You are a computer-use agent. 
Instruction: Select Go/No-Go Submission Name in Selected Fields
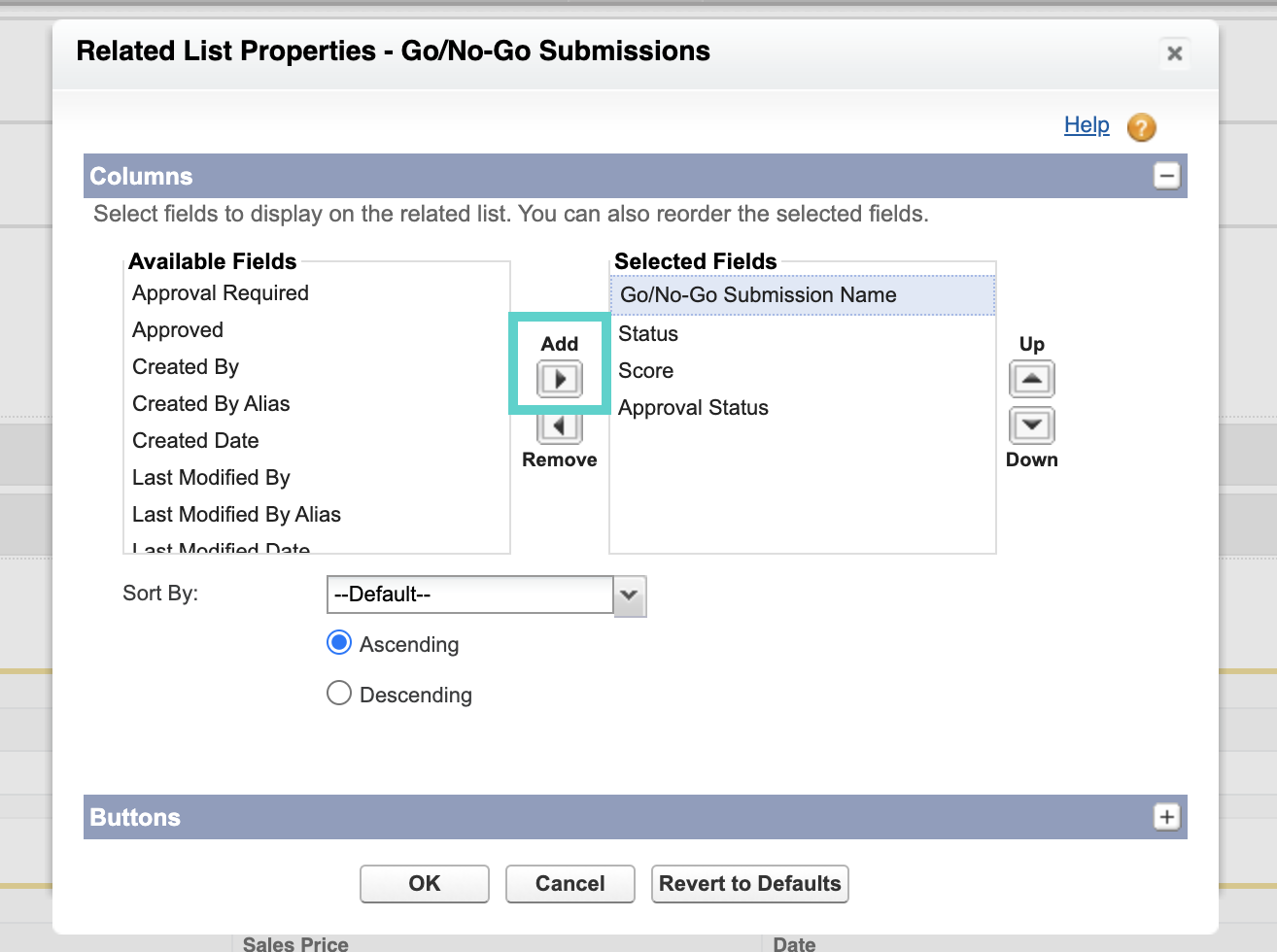click(x=803, y=295)
